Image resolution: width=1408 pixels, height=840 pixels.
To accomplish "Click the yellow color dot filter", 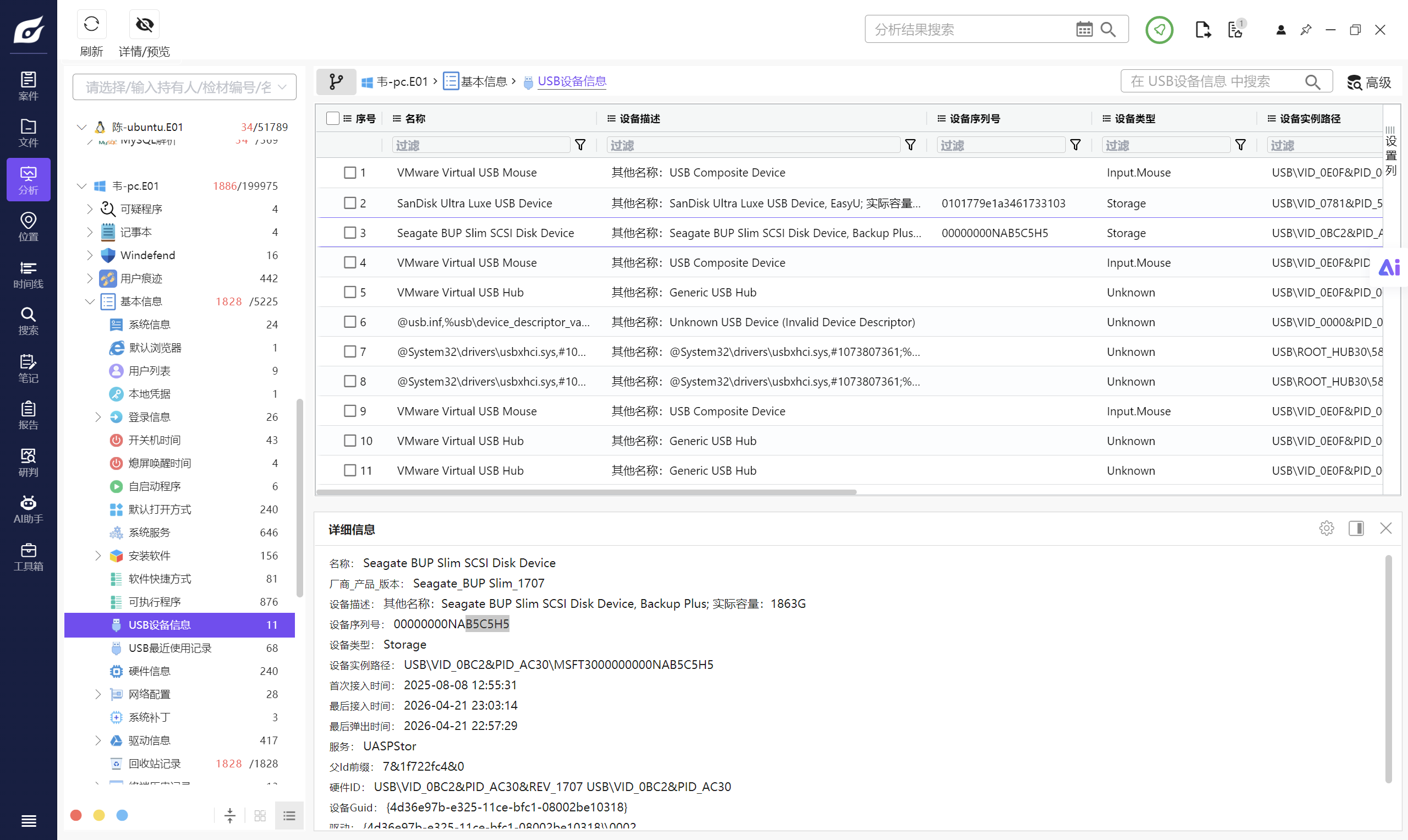I will [x=99, y=815].
